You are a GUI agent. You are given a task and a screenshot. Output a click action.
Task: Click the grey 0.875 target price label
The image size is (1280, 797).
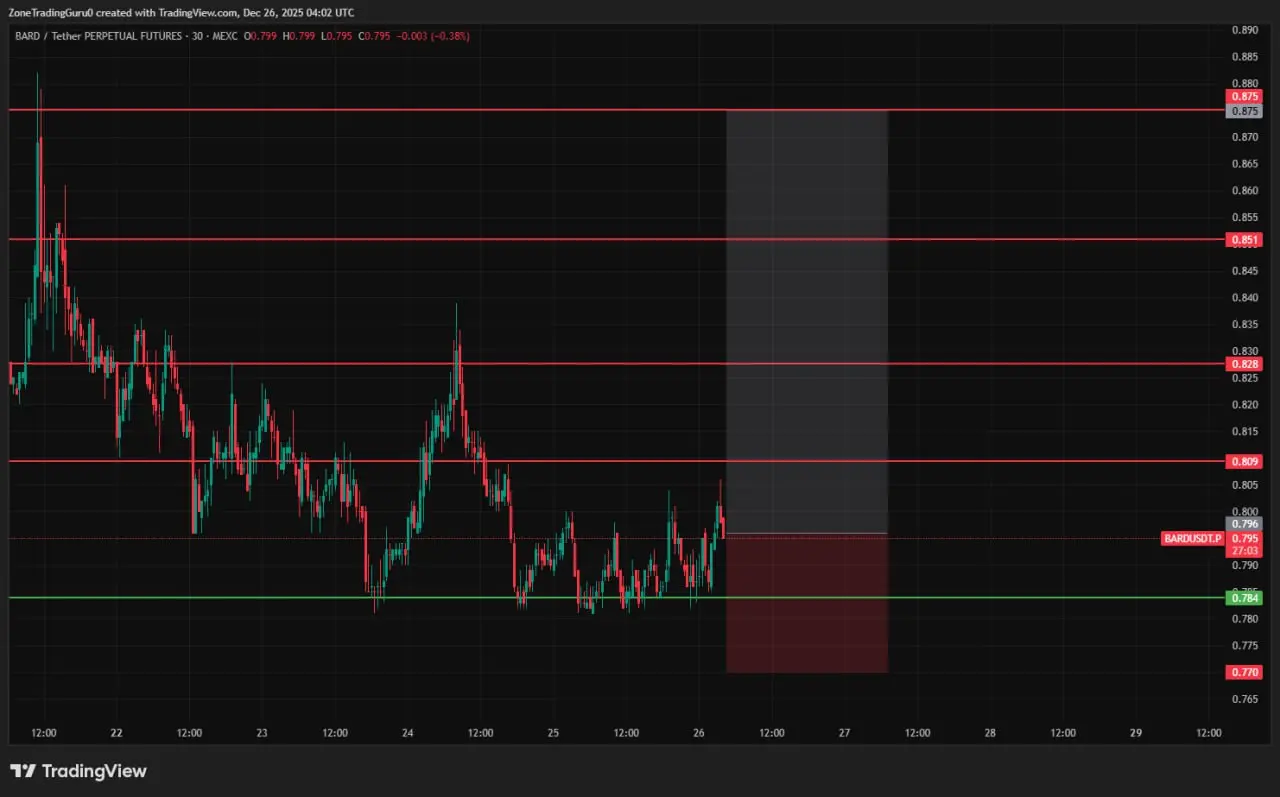1245,111
